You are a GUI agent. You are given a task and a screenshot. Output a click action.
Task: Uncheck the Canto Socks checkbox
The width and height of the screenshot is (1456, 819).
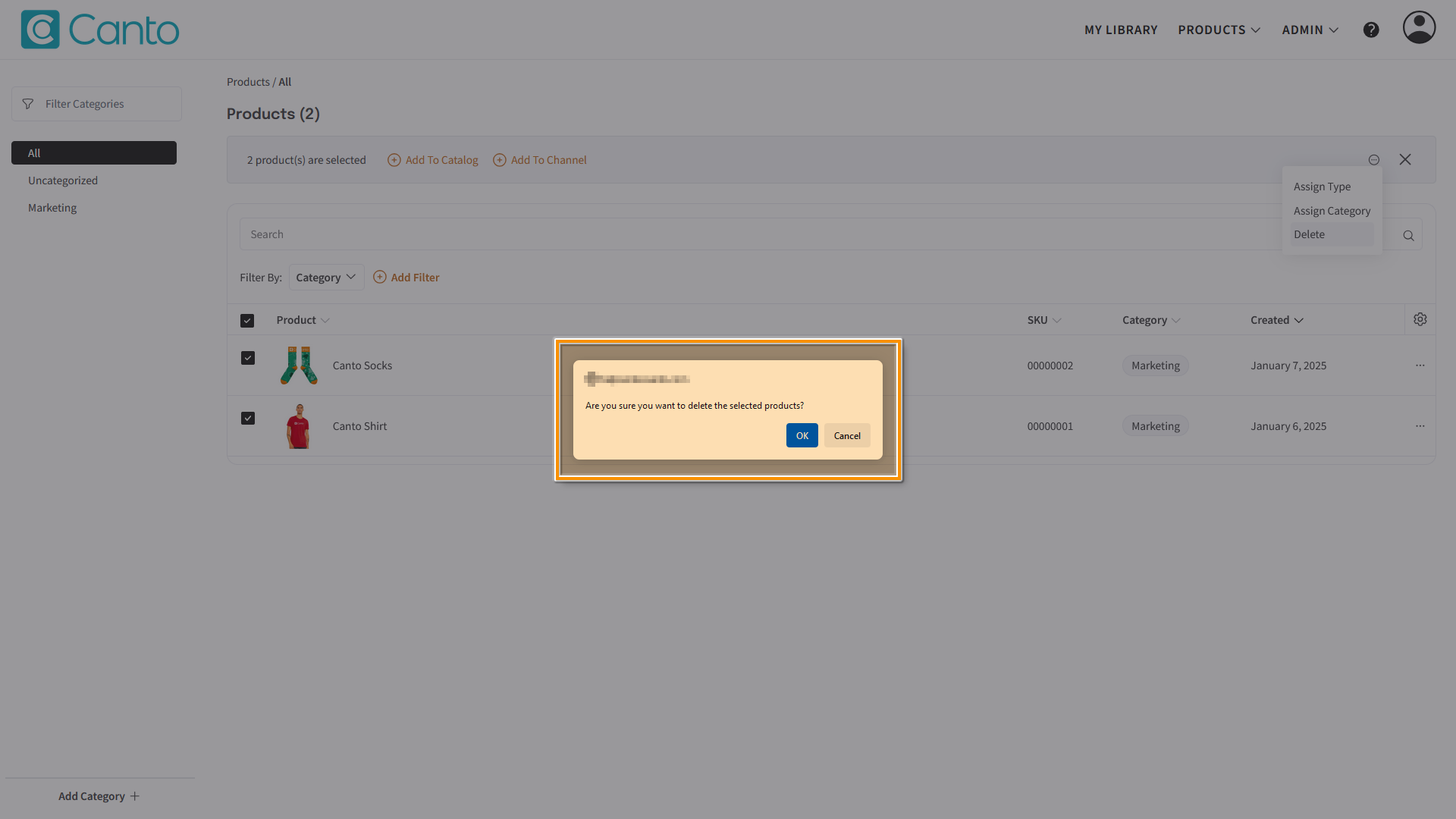coord(248,358)
